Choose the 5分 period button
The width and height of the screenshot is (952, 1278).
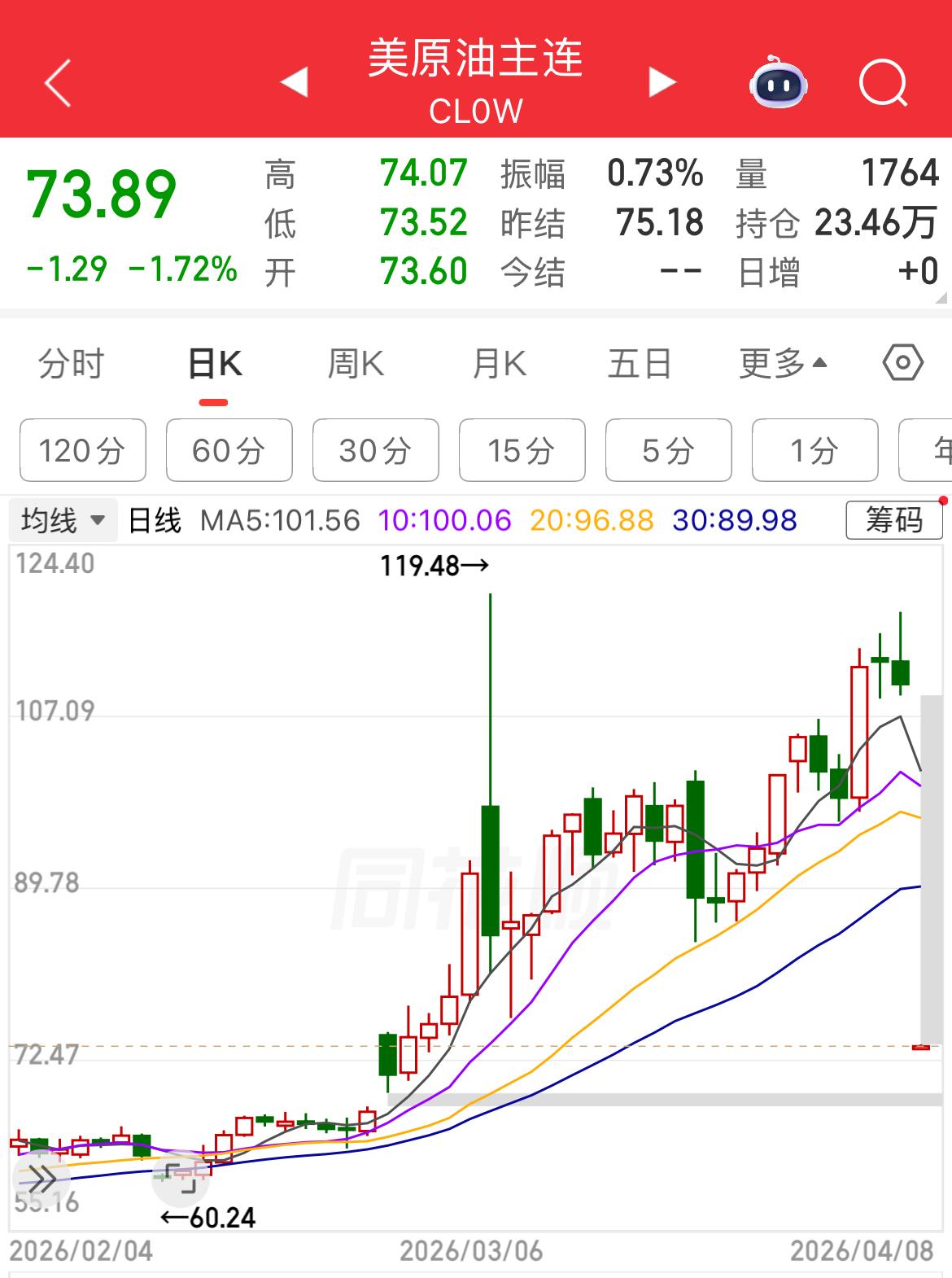pos(668,450)
